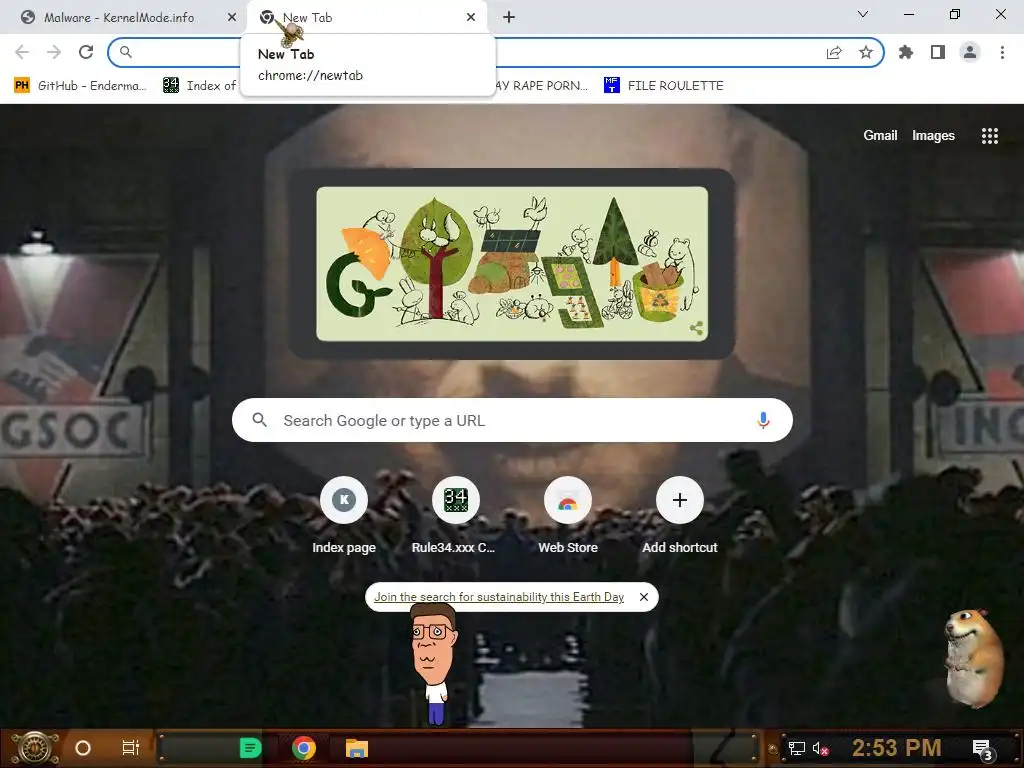
Task: Focus the Chrome address bar
Action: pos(496,52)
